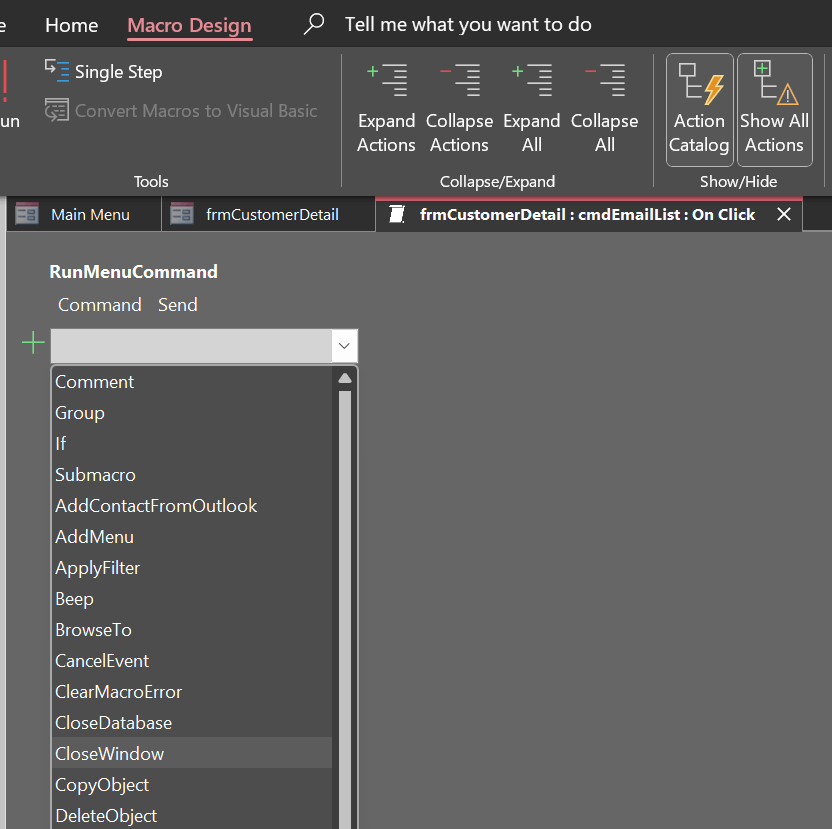This screenshot has width=832, height=829.
Task: Choose BrowseTo from the action list
Action: 192,630
